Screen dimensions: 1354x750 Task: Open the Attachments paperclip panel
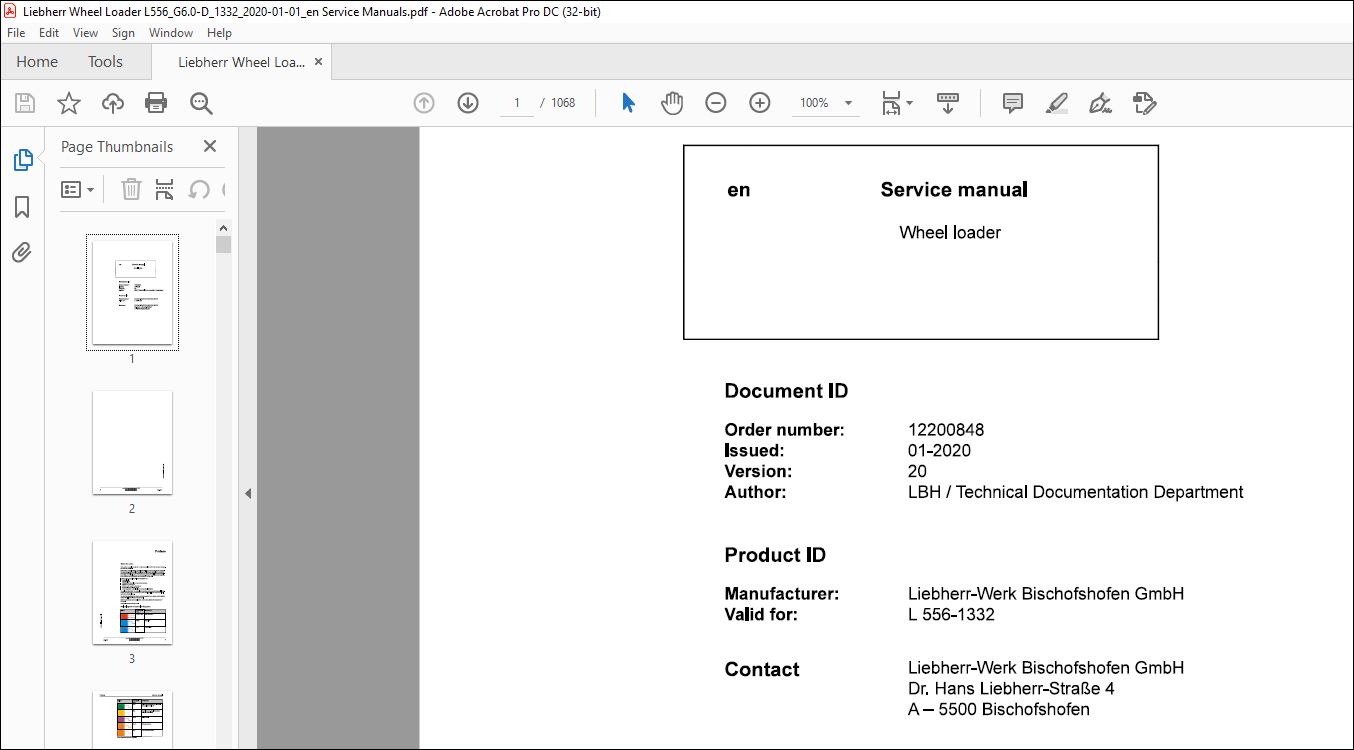tap(22, 252)
